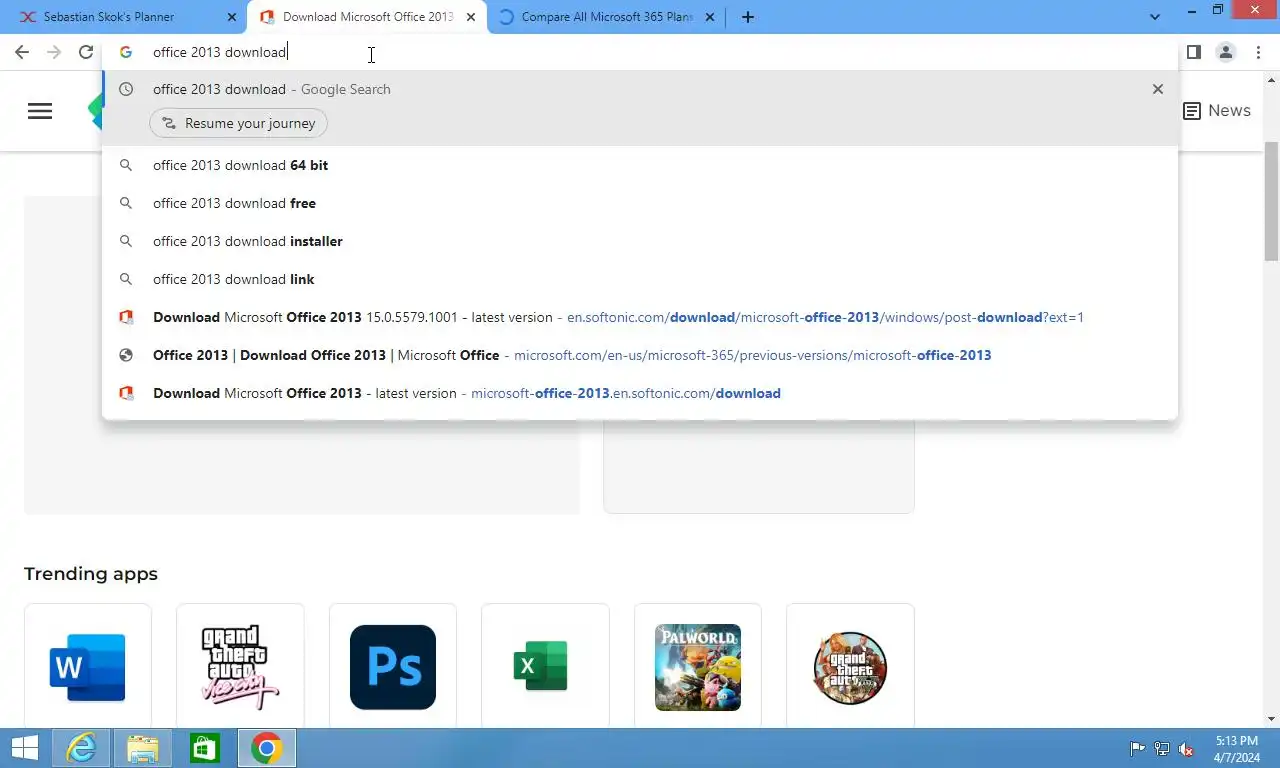The image size is (1280, 768).
Task: Open softonic post-download 15.0.5579.1001 suggestion
Action: [x=640, y=317]
